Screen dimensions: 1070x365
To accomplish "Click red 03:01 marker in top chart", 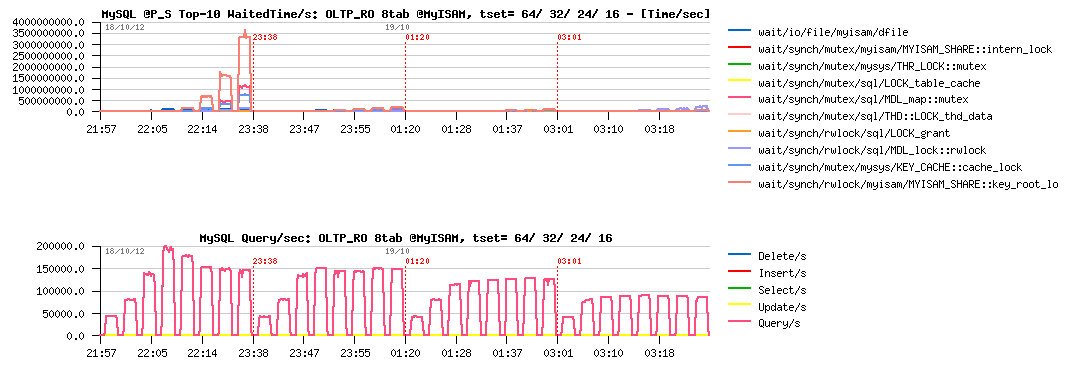I will 569,37.
